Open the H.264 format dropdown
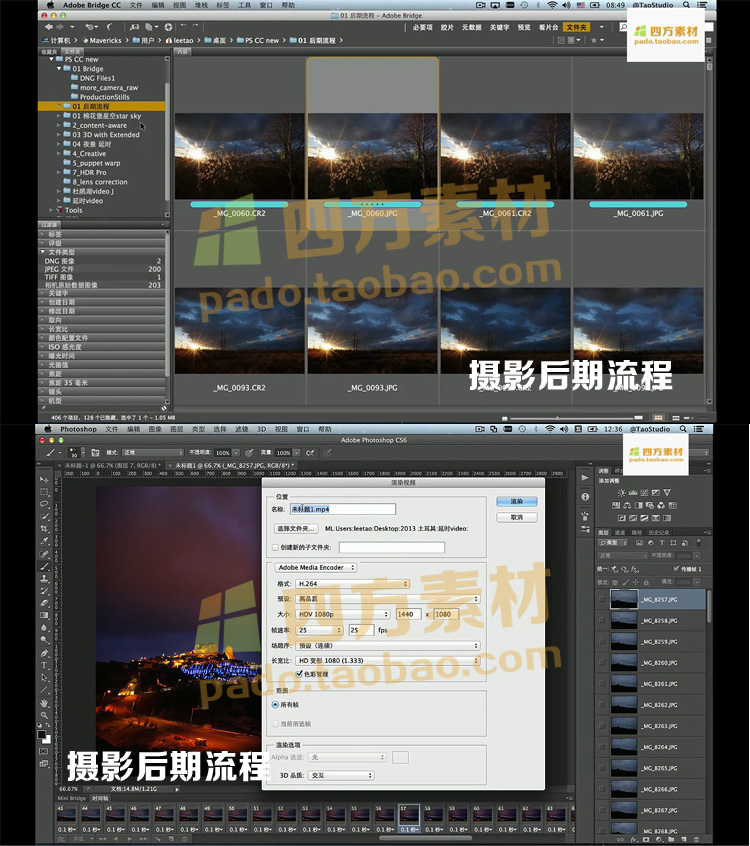 (352, 584)
